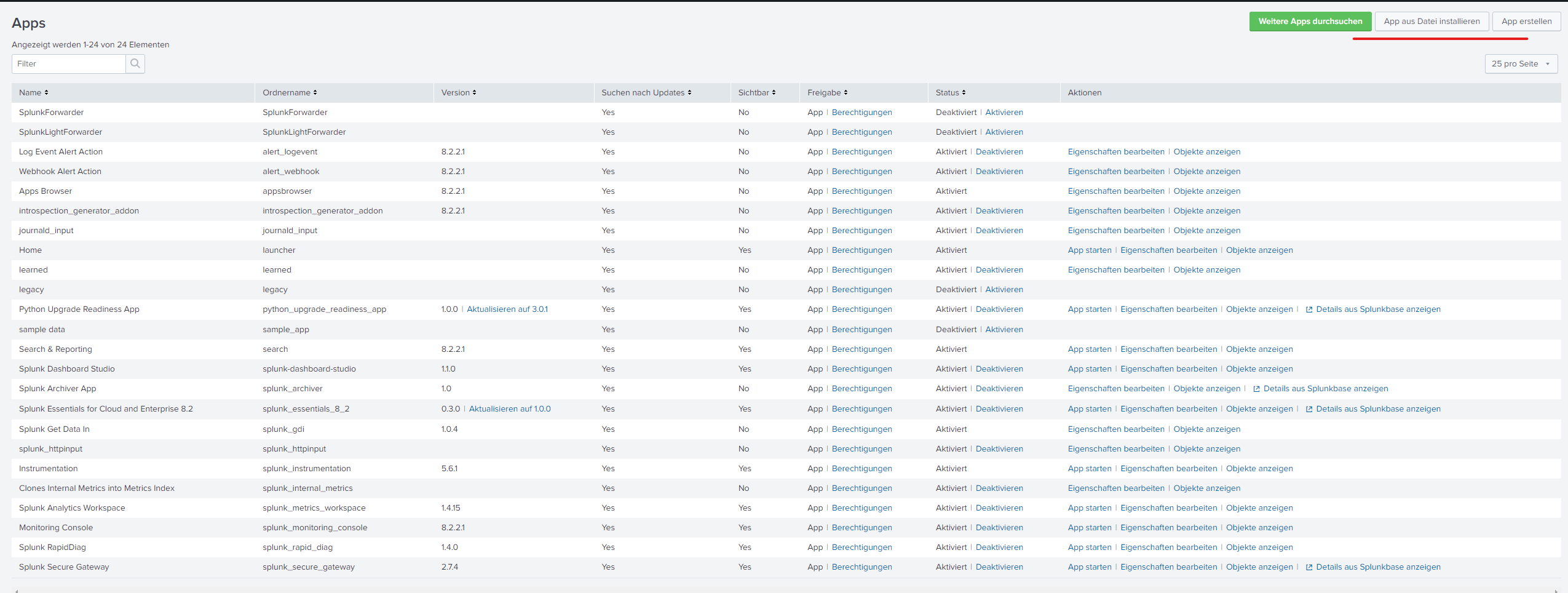Update Python Upgrade Readiness App to 3.0.1
1568x593 pixels.
(507, 309)
